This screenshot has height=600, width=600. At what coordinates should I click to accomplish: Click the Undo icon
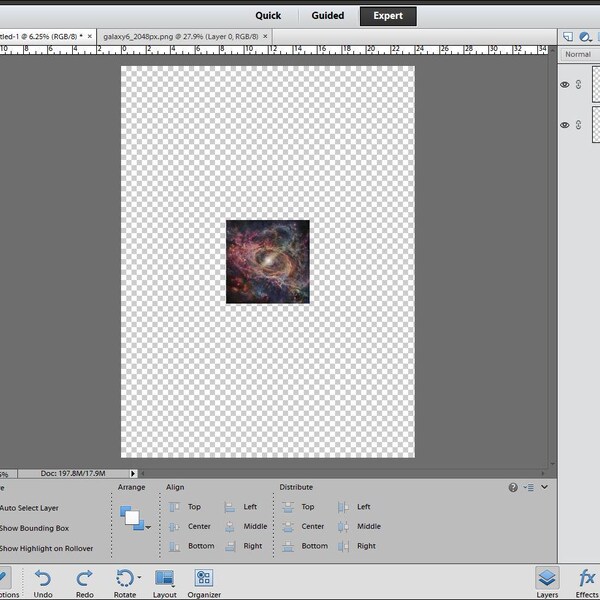[x=42, y=578]
